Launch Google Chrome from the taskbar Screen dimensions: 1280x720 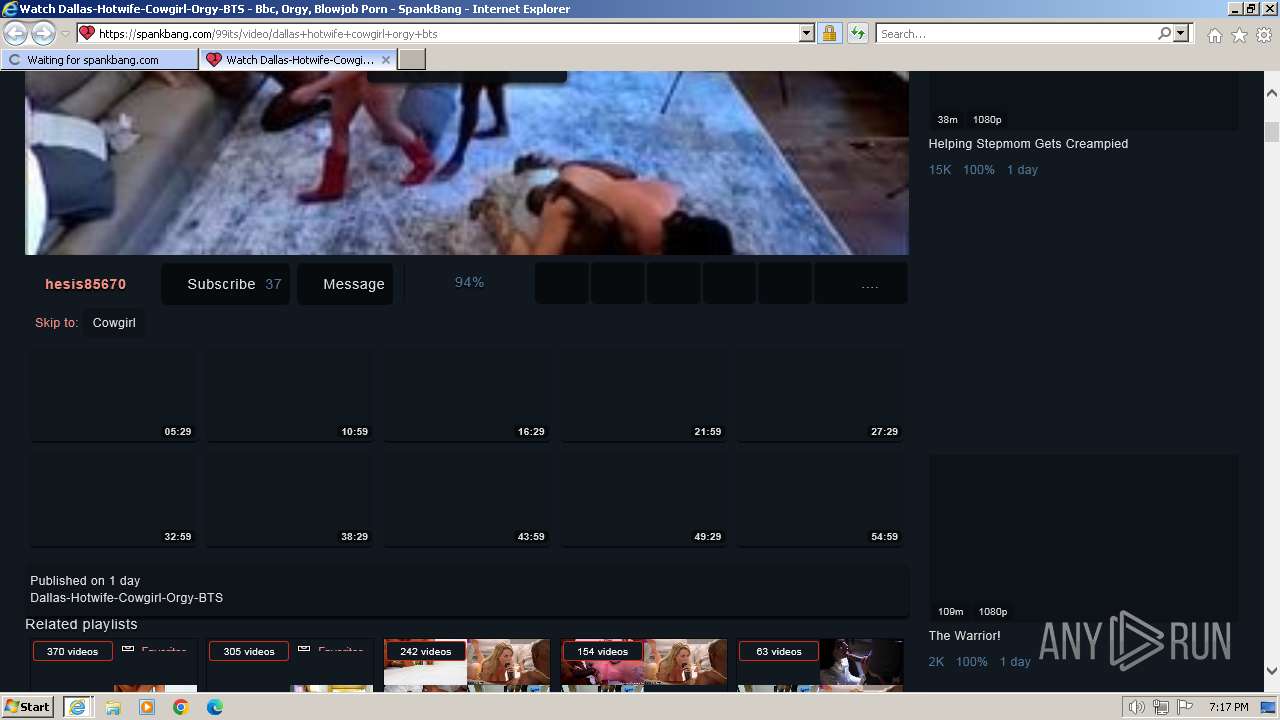point(181,707)
